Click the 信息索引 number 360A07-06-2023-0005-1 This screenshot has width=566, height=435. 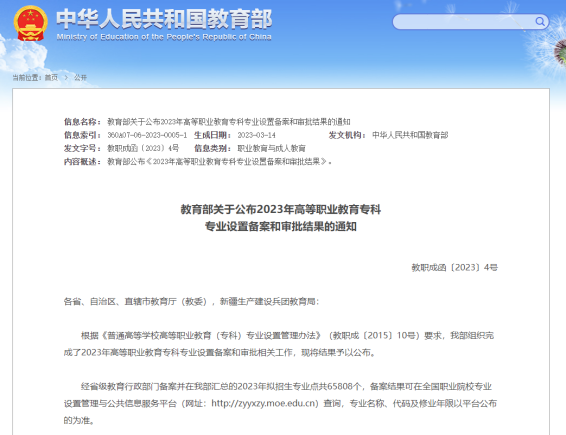tap(147, 135)
